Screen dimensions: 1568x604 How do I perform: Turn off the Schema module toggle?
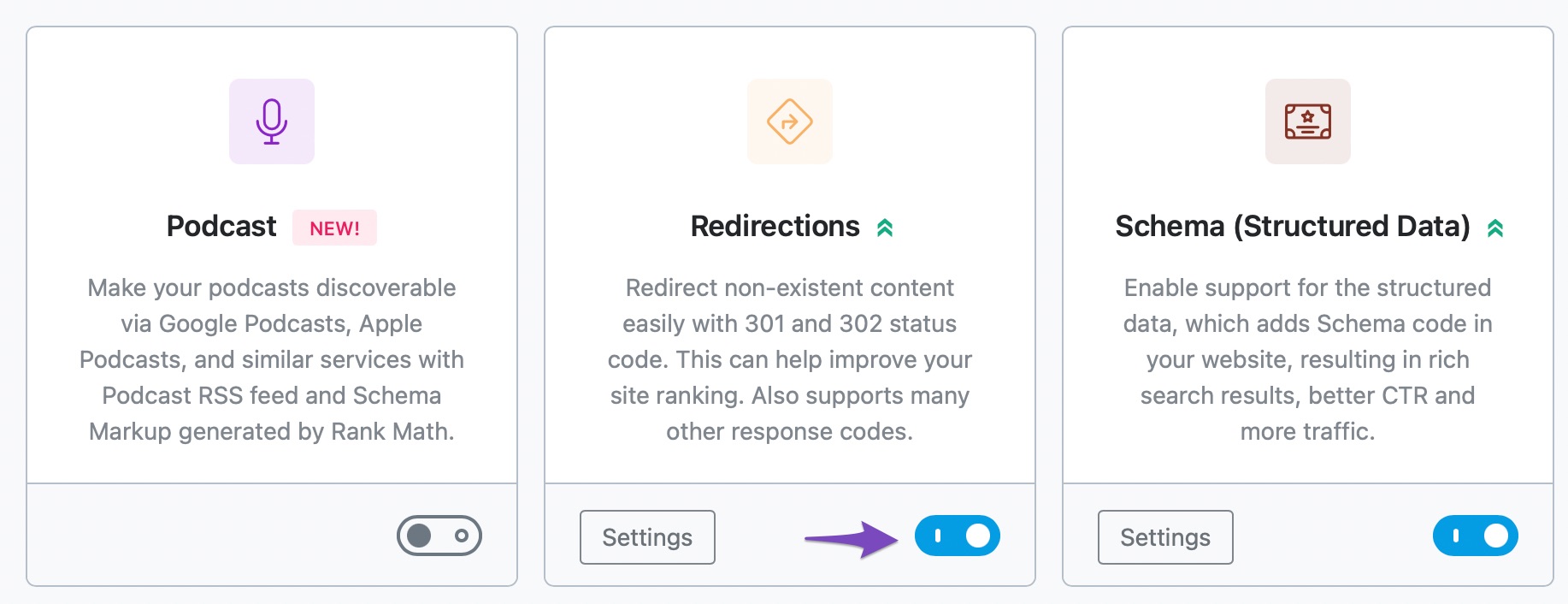tap(1476, 536)
